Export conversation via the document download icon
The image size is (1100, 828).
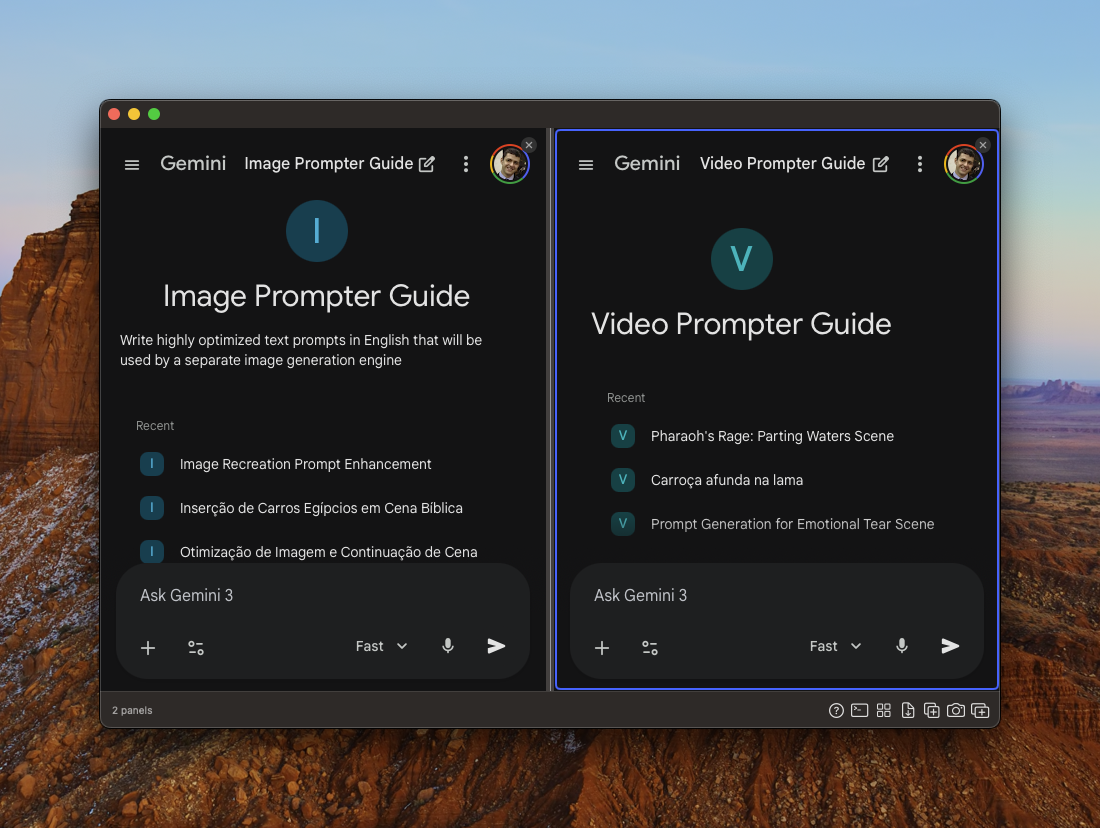(x=907, y=710)
